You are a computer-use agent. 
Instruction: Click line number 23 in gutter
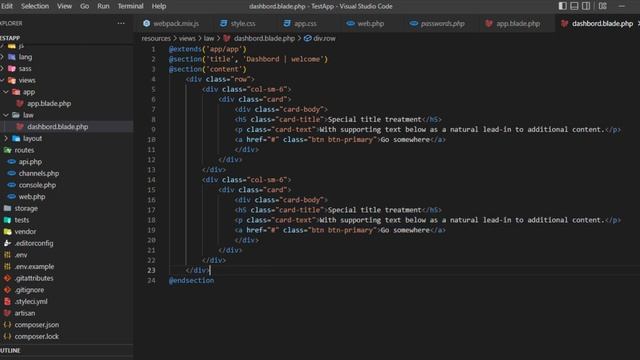151,270
